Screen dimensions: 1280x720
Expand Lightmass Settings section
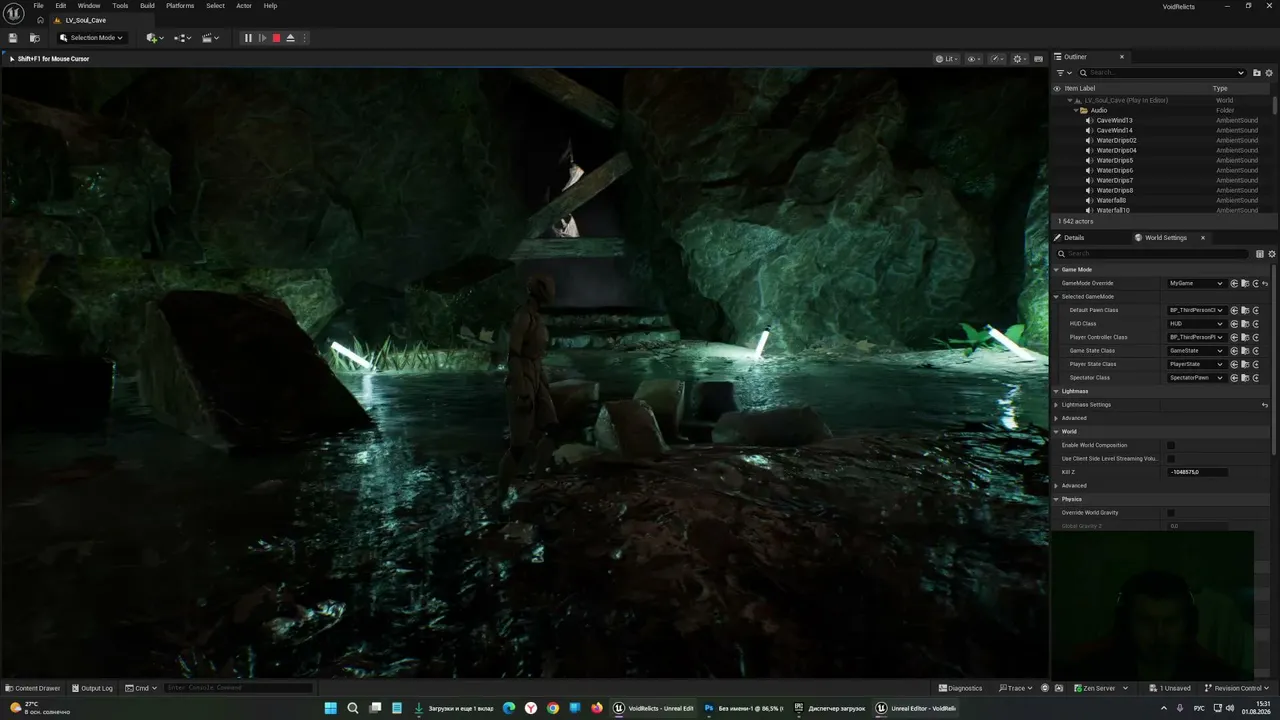(x=1057, y=405)
